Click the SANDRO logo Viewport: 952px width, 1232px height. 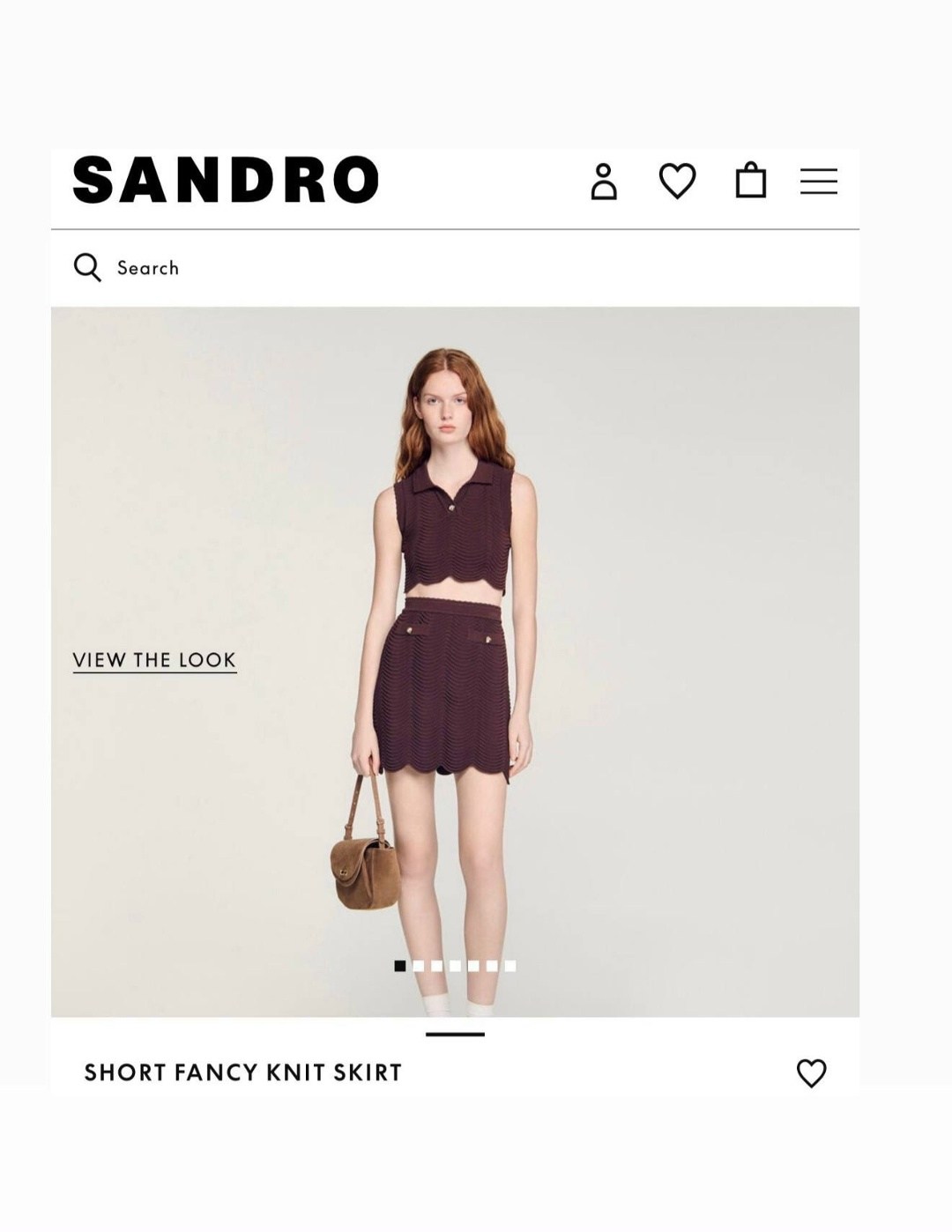pos(226,180)
